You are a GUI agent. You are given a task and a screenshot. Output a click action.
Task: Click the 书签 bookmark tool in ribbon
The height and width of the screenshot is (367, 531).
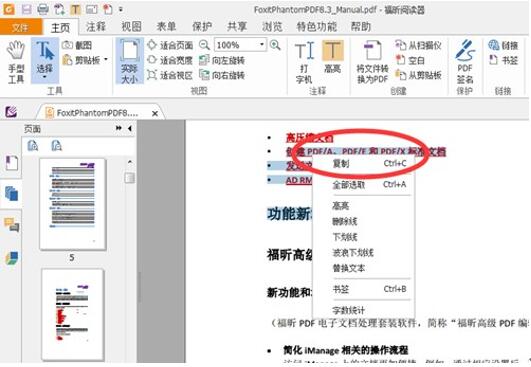(x=503, y=60)
